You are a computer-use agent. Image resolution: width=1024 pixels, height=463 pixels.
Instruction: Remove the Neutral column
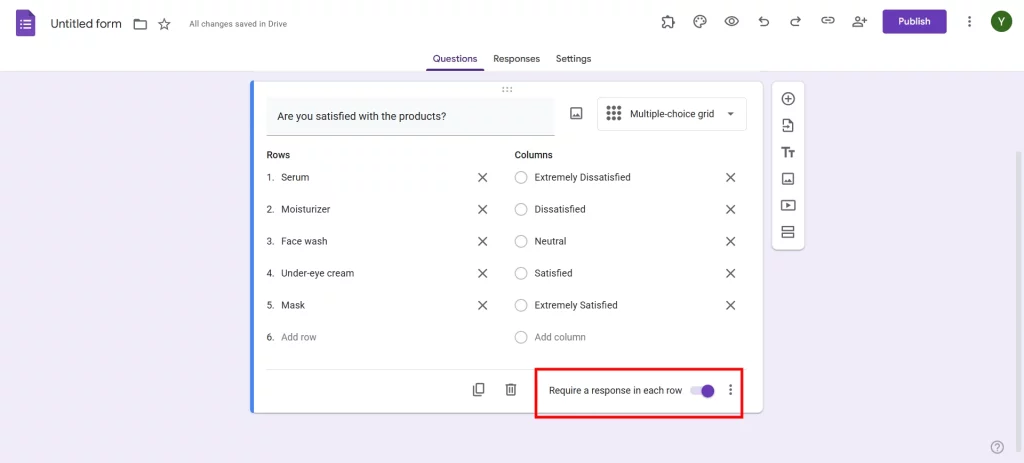[x=731, y=241]
